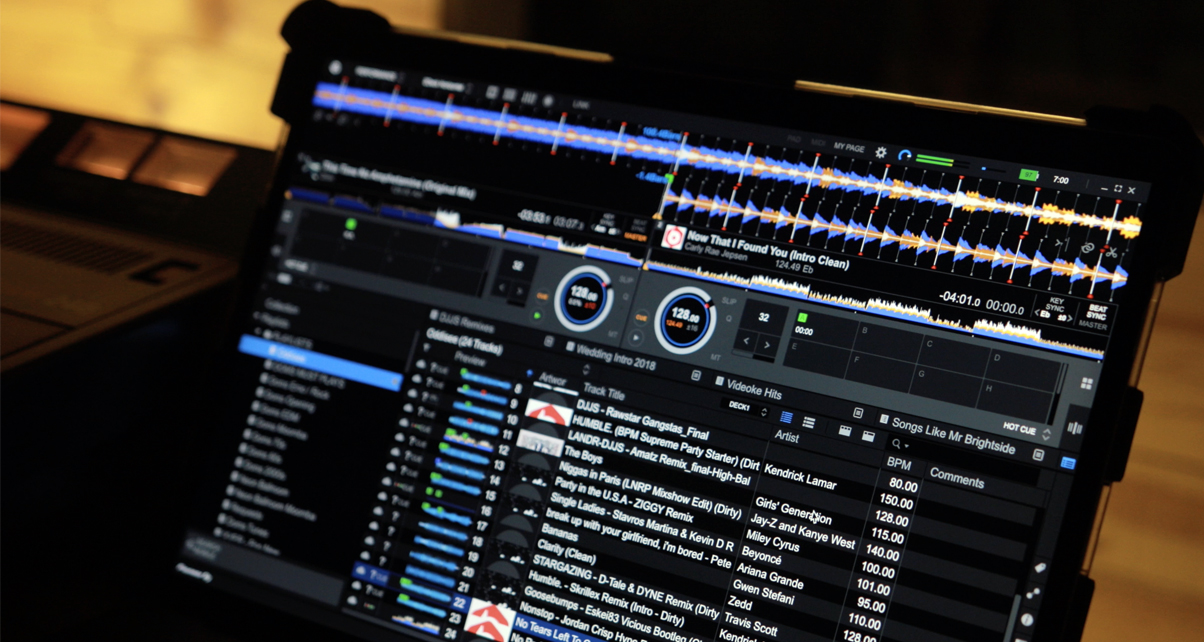The image size is (1204, 642).
Task: Open the Videoke Hits playlist palette
Action: tap(755, 389)
